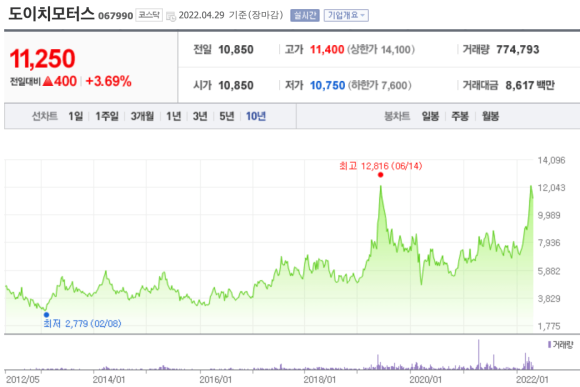The width and height of the screenshot is (580, 387).
Task: Click the change rate +3.69%
Action: (108, 81)
